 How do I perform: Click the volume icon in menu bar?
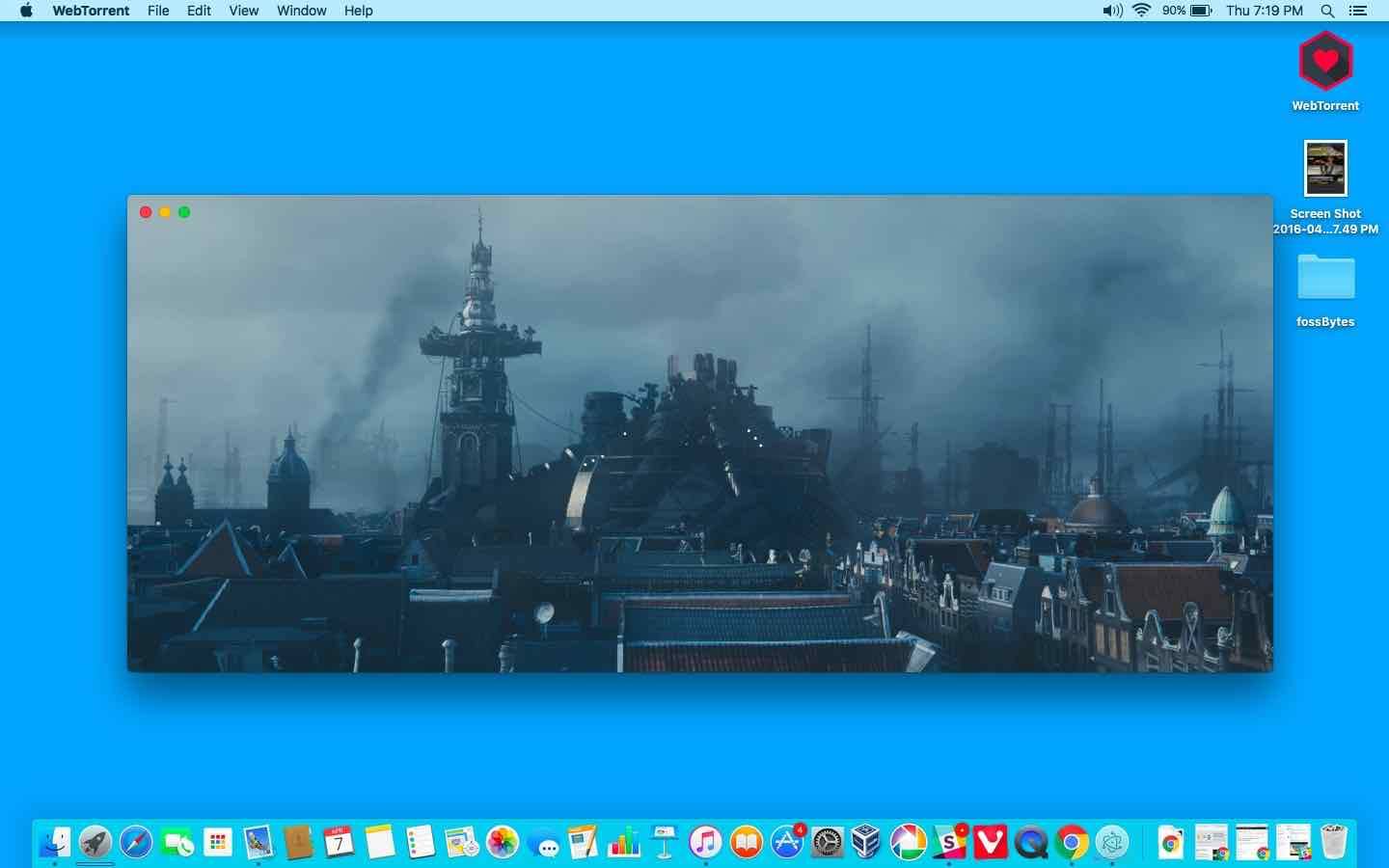click(1112, 11)
